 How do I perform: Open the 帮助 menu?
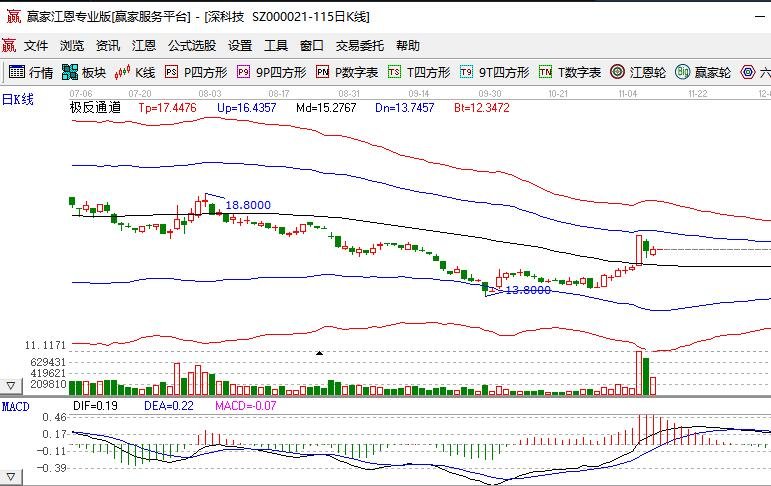[x=408, y=46]
